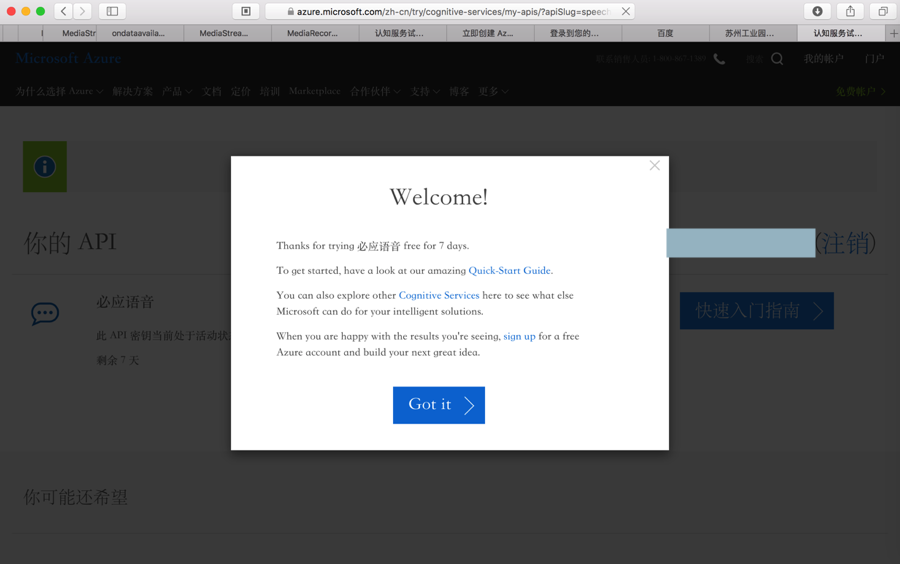
Task: Stop loading with the address bar X
Action: coord(626,11)
